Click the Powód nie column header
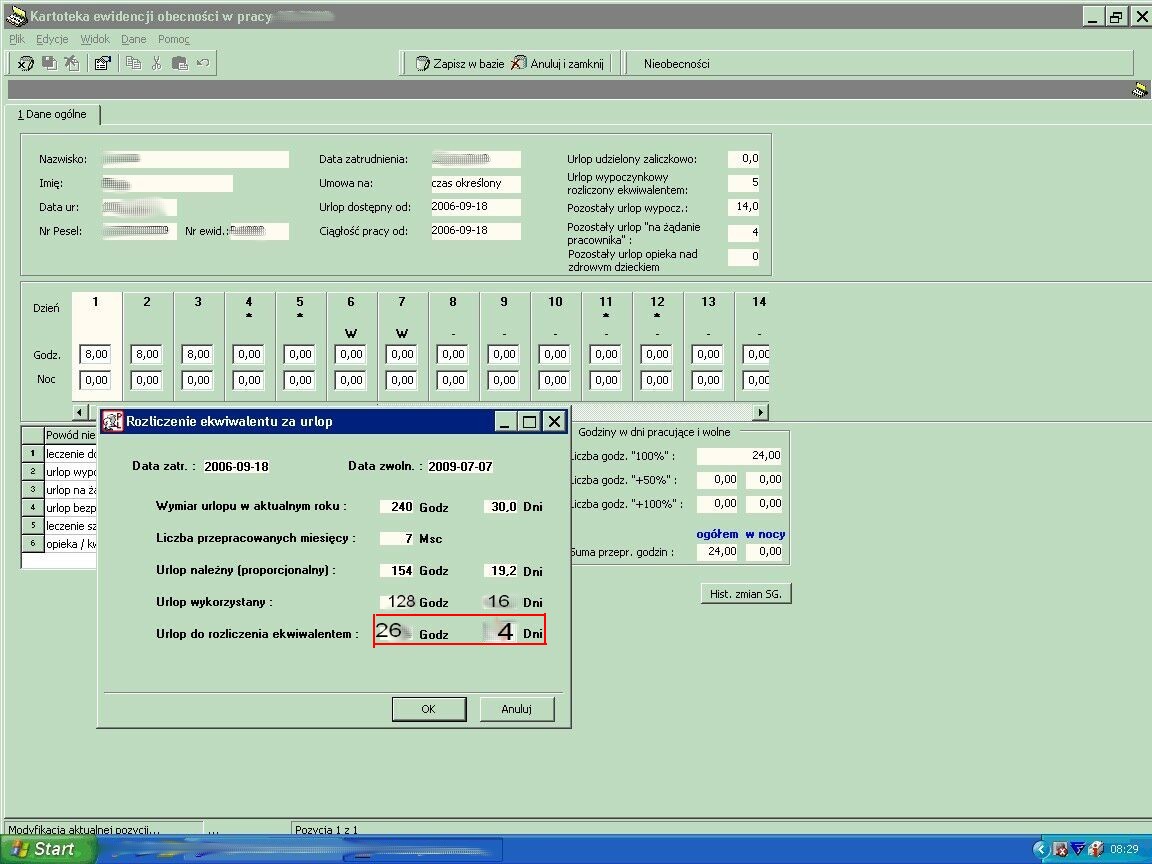1152x864 pixels. (71, 435)
